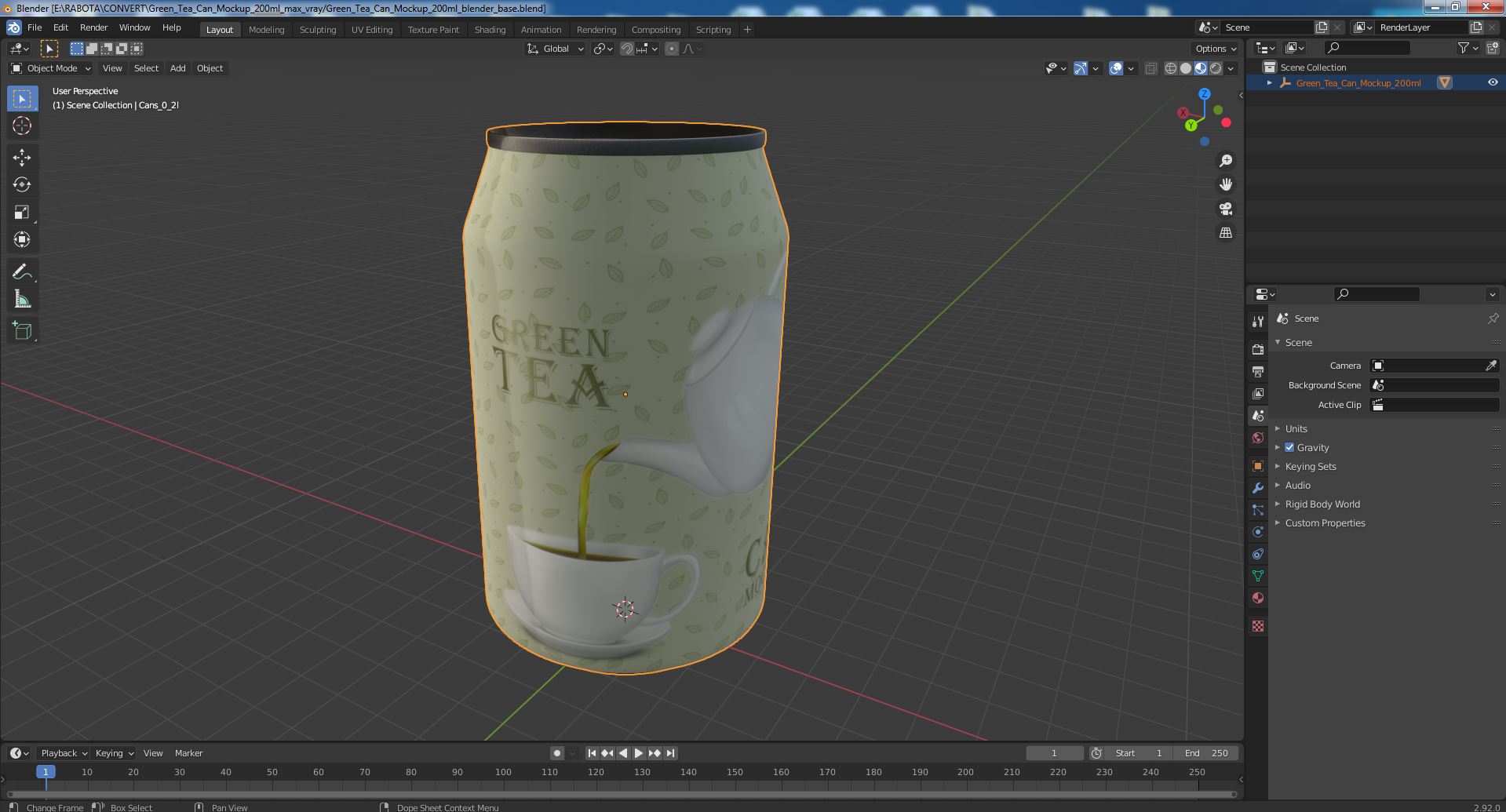Toggle the Gravity checkbox

coord(1289,447)
